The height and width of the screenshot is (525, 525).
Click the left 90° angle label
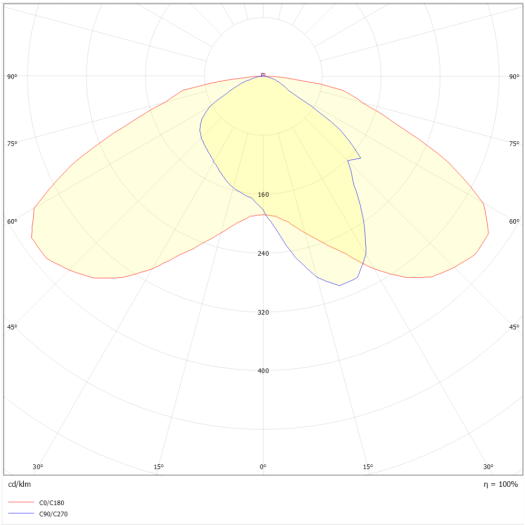12,77
